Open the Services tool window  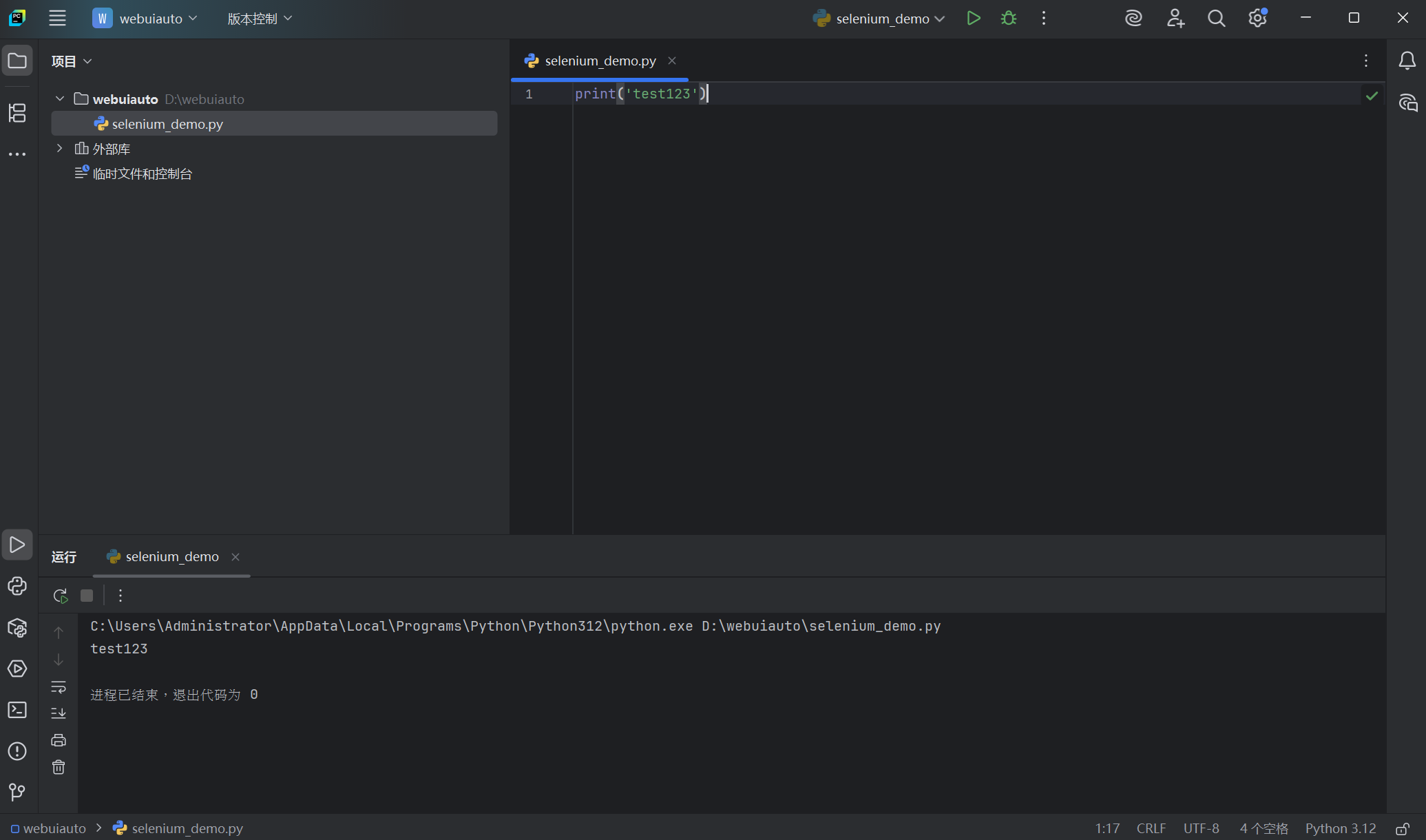(x=17, y=669)
